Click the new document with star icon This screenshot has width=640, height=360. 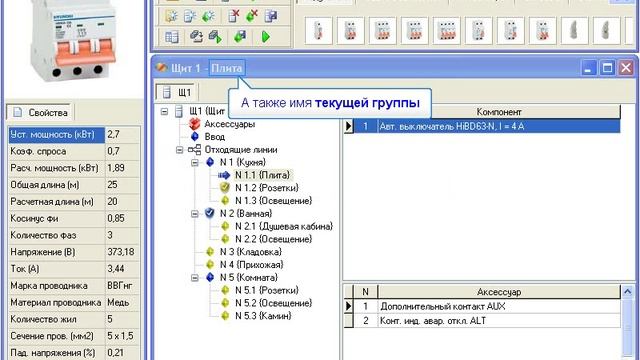click(190, 16)
